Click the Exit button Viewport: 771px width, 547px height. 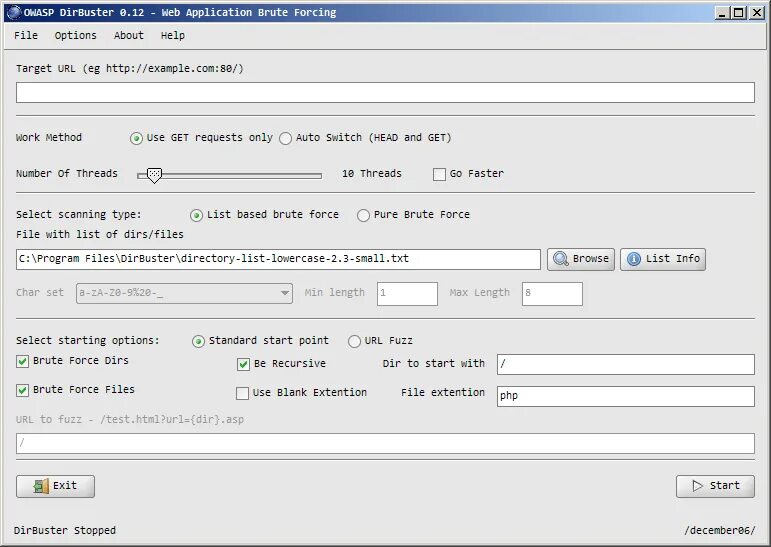55,486
